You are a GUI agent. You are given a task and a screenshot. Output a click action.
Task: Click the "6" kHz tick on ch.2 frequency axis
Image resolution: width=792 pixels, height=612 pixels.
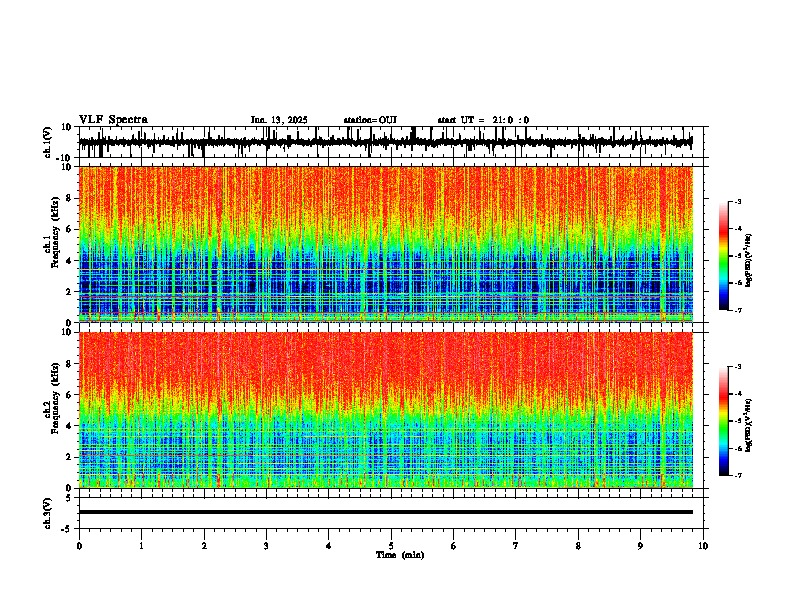tap(69, 395)
